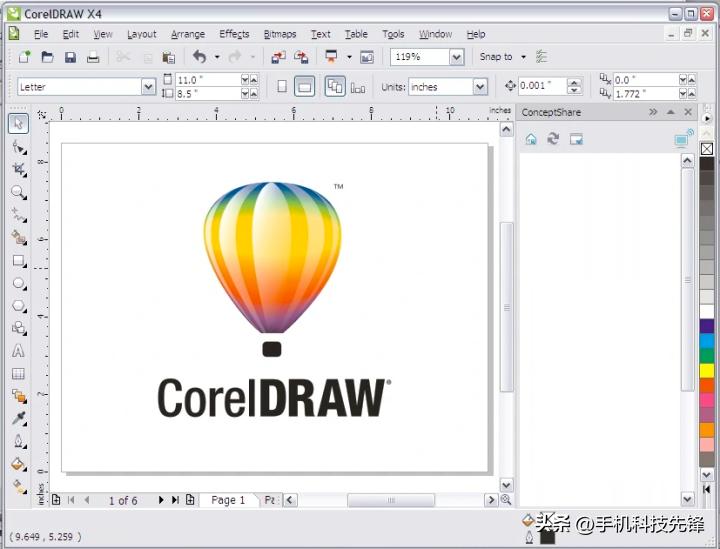Choose the Rectangle tool
The height and width of the screenshot is (549, 720).
pos(18,261)
